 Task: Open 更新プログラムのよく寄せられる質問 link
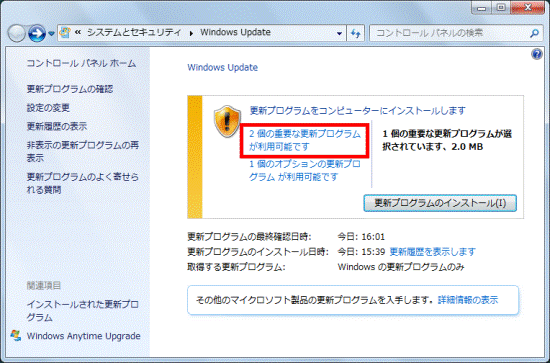(83, 183)
